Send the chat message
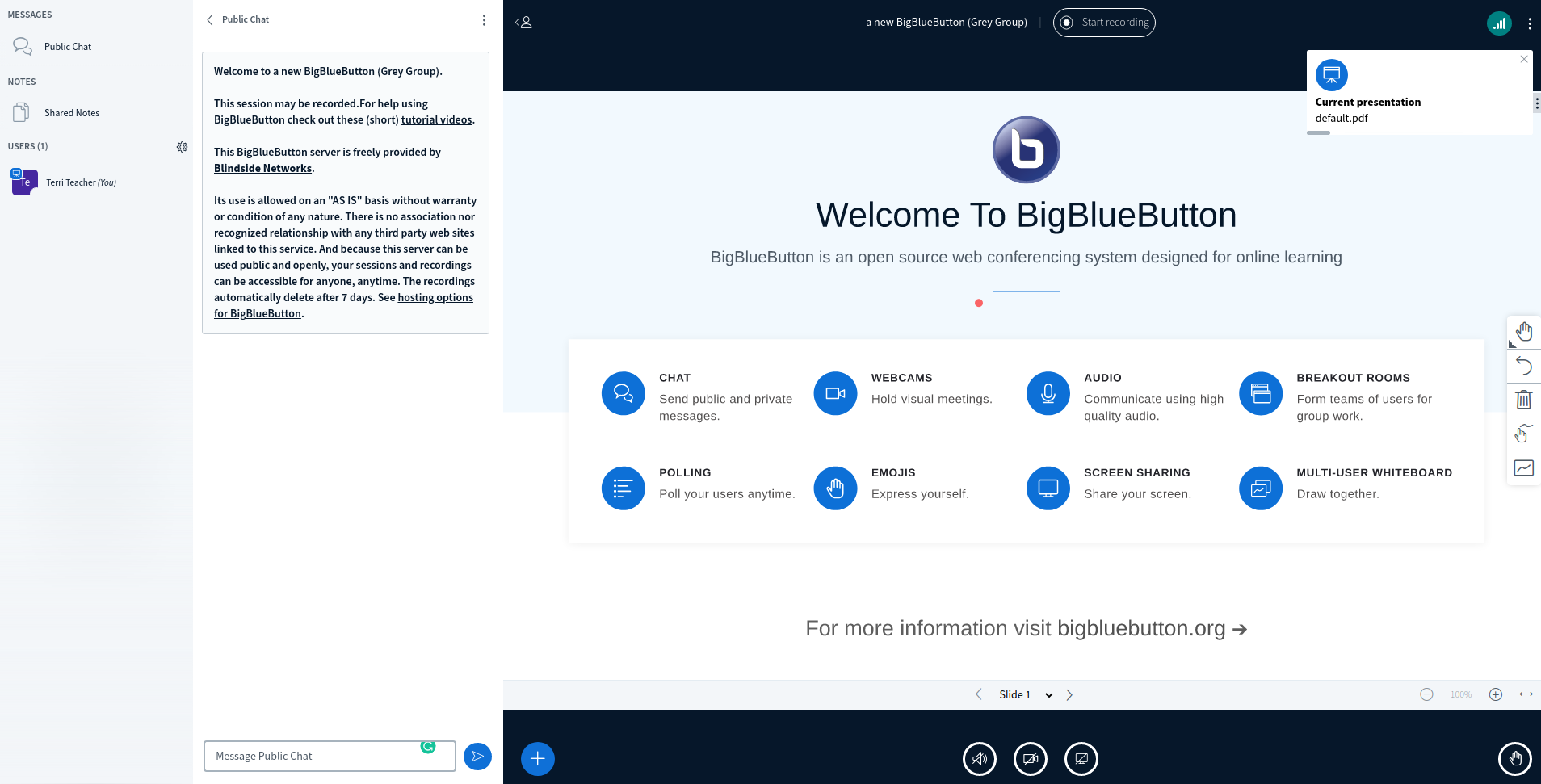 [477, 757]
